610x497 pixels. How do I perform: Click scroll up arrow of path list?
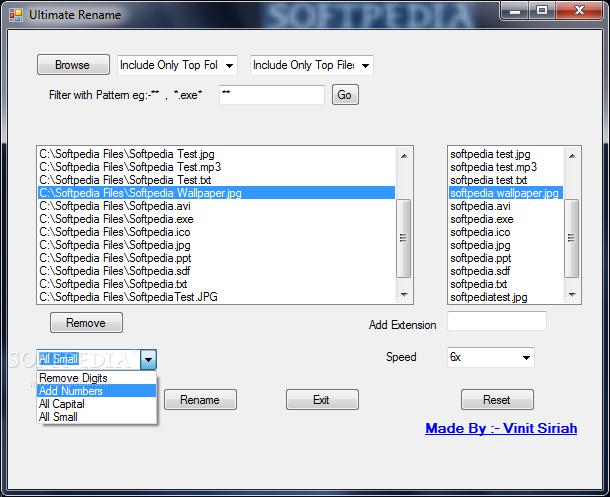404,156
